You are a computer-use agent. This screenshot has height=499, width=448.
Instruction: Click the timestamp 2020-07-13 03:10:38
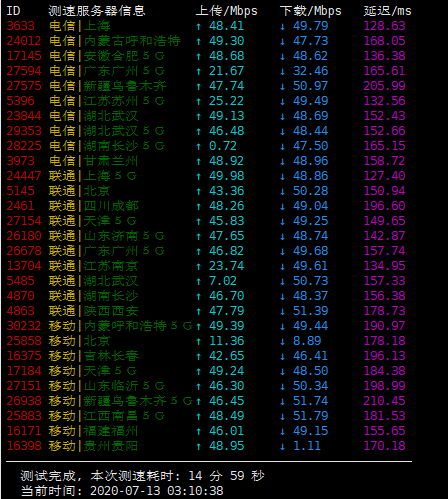click(157, 491)
